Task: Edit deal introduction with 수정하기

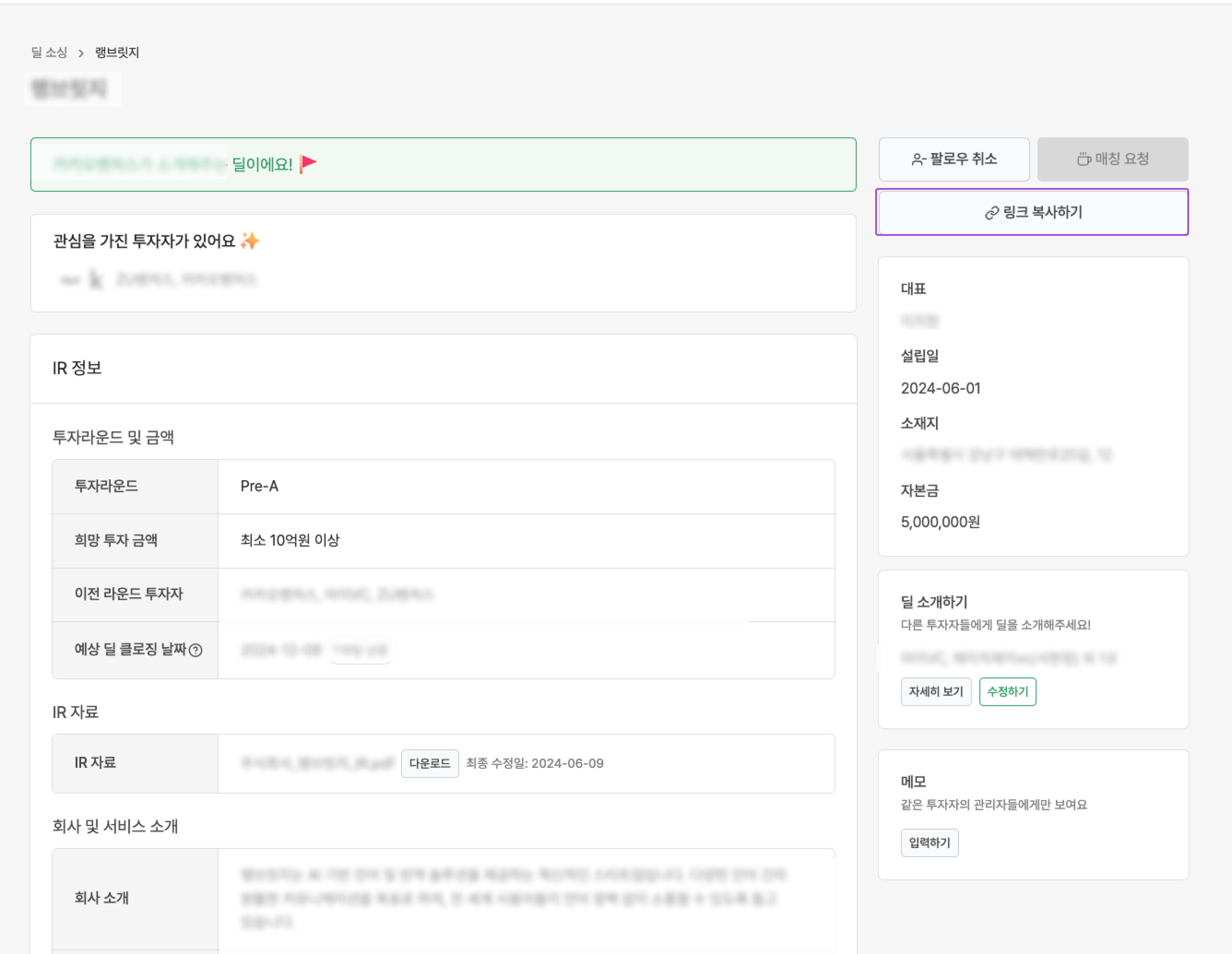Action: click(1007, 692)
